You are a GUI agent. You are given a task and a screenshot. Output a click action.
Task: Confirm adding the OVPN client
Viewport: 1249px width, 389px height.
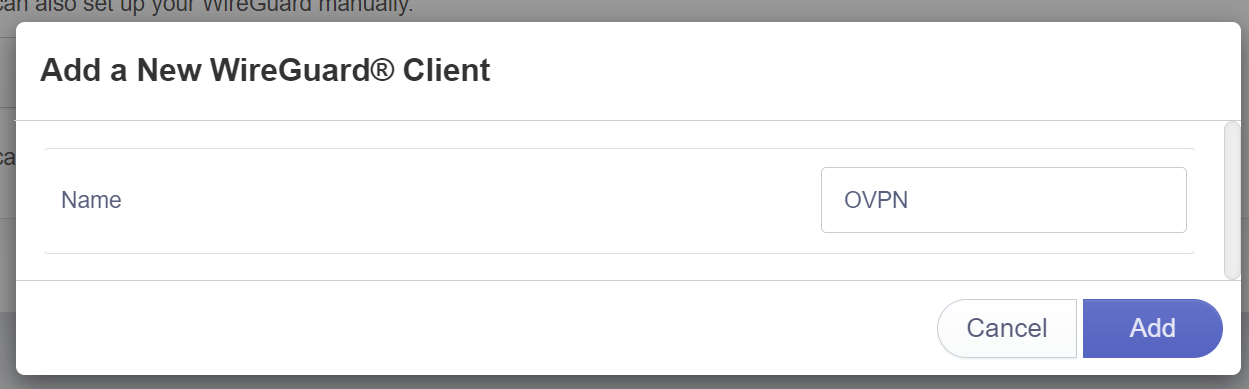(1152, 328)
